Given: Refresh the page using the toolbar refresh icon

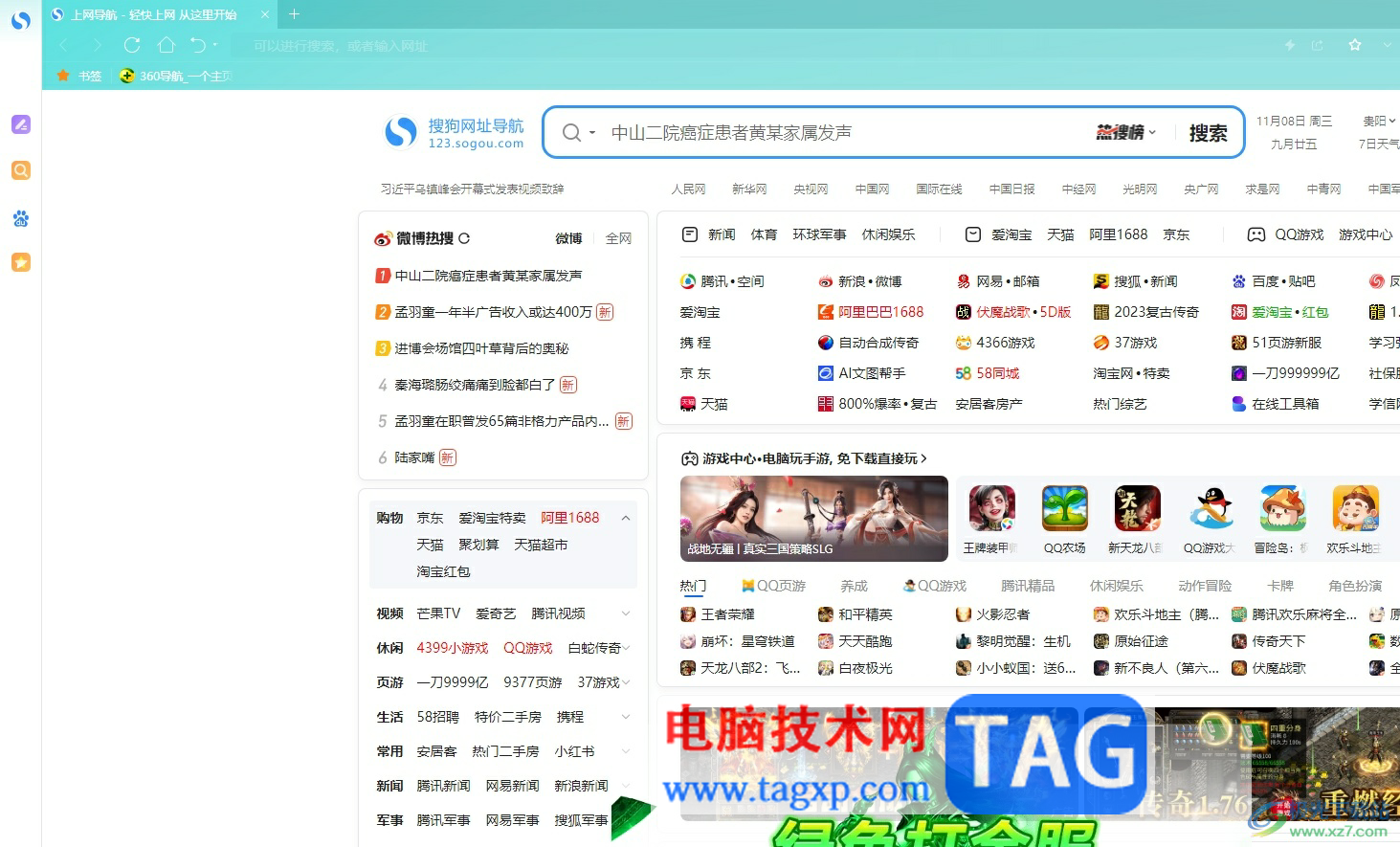Looking at the screenshot, I should pyautogui.click(x=132, y=45).
